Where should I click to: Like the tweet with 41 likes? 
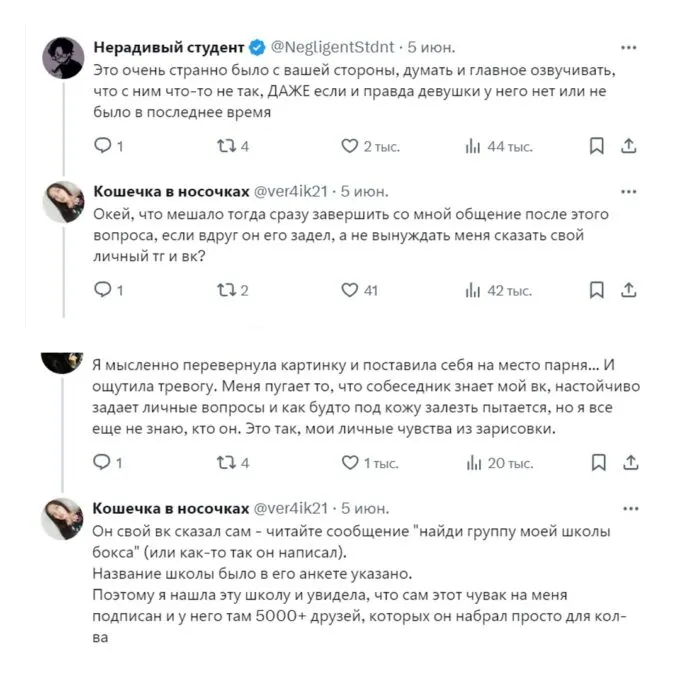click(x=350, y=291)
